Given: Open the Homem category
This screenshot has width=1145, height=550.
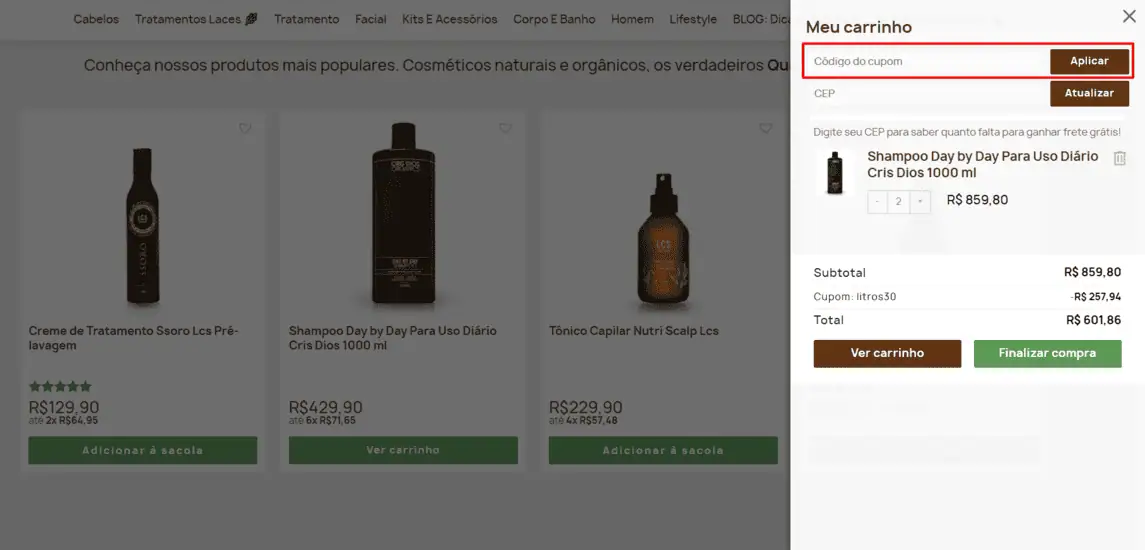Looking at the screenshot, I should tap(632, 20).
